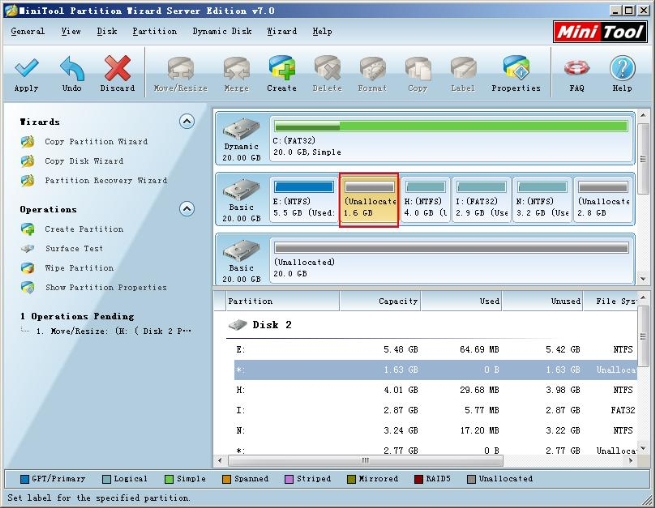Click the Delete toolbar icon

click(x=327, y=68)
